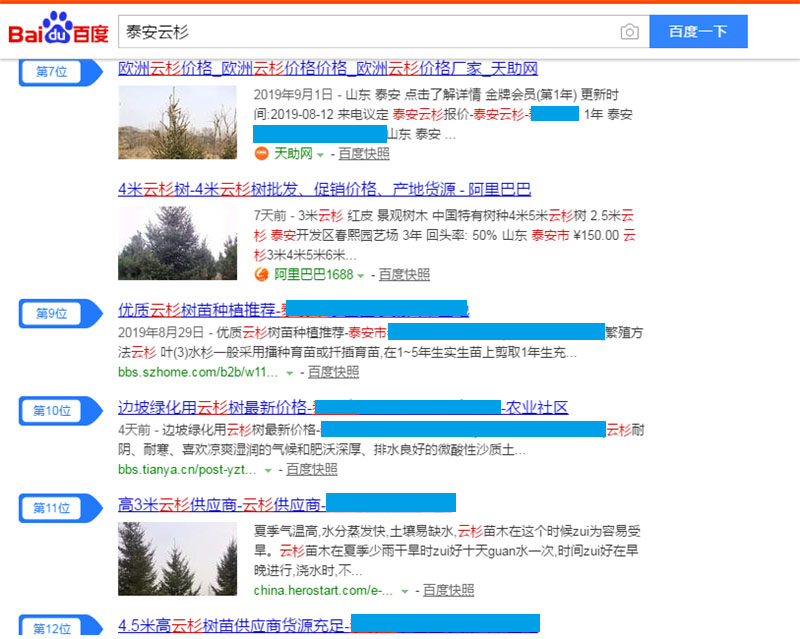Viewport: 800px width, 639px height.
Task: Expand dropdown arrow next to china.herostart.com URL
Action: [x=405, y=592]
